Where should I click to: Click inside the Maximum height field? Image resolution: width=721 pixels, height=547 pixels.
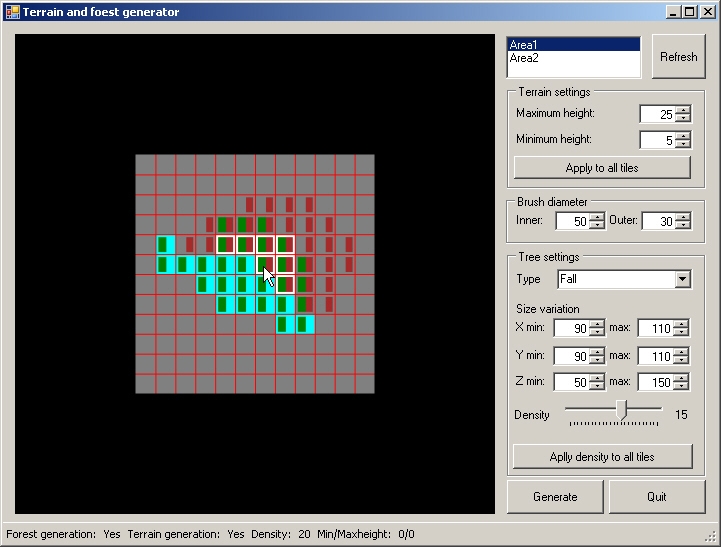(657, 114)
